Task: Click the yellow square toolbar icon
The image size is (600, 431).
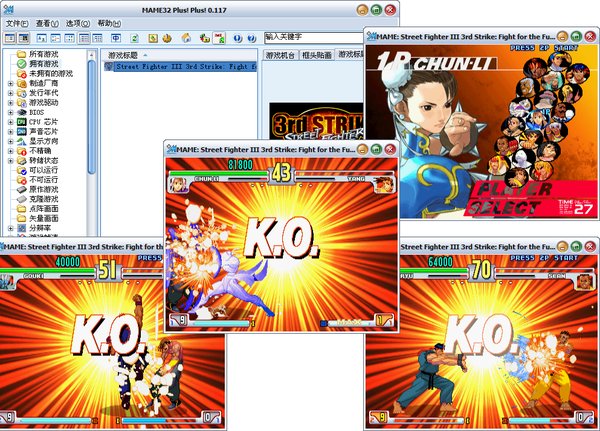Action: (153, 38)
